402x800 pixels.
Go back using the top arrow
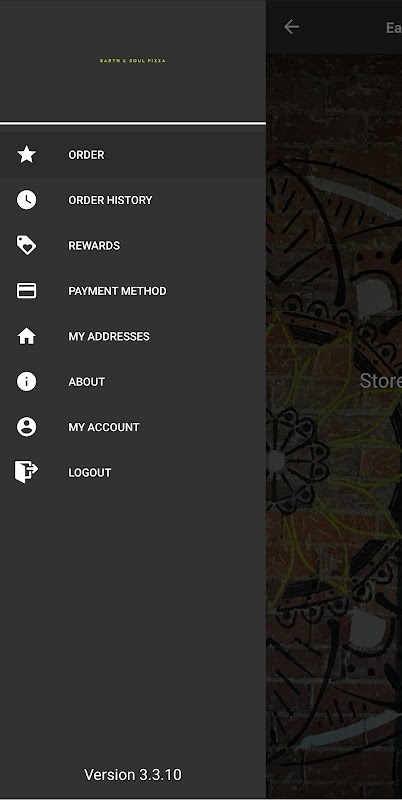(x=291, y=27)
